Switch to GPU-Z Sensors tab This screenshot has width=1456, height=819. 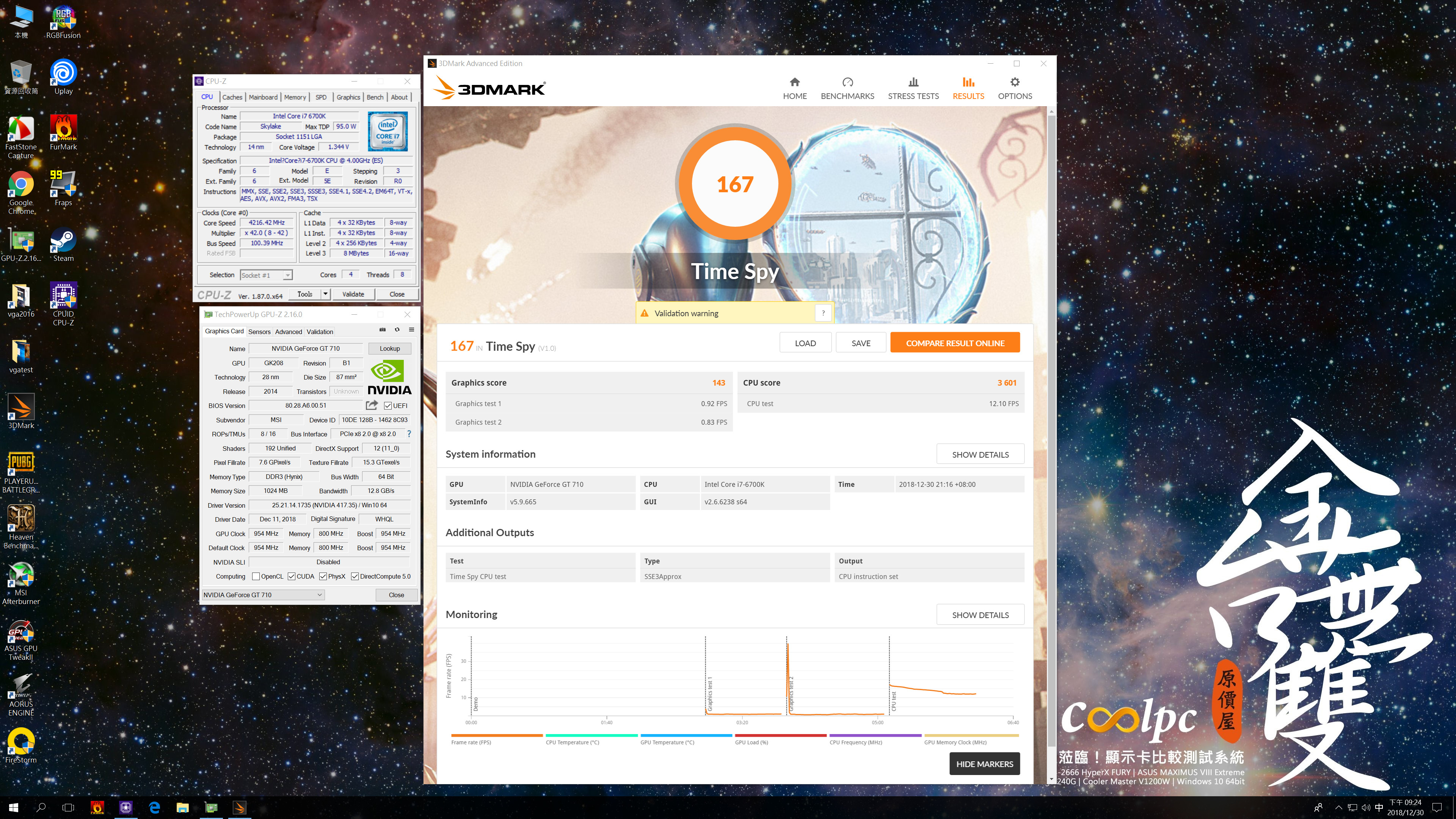click(259, 332)
